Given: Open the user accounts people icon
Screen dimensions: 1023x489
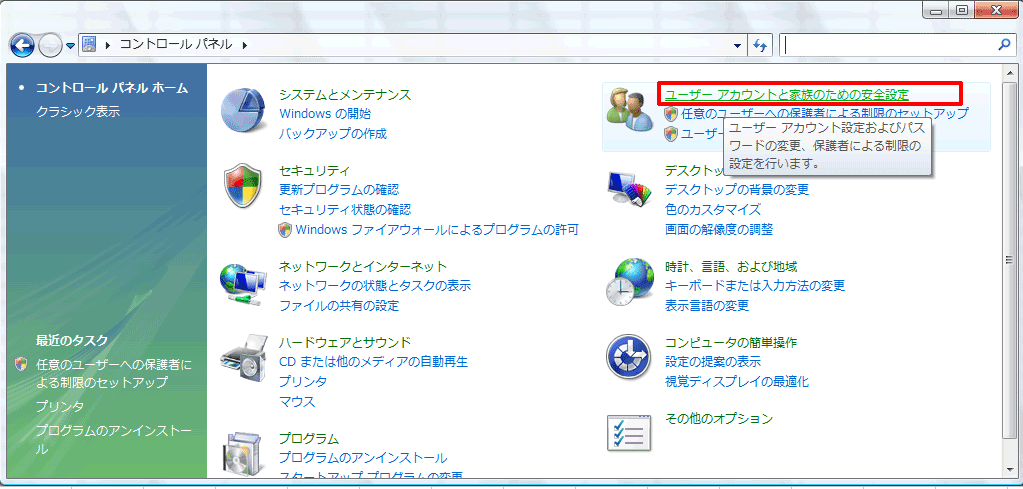Looking at the screenshot, I should pyautogui.click(x=630, y=110).
